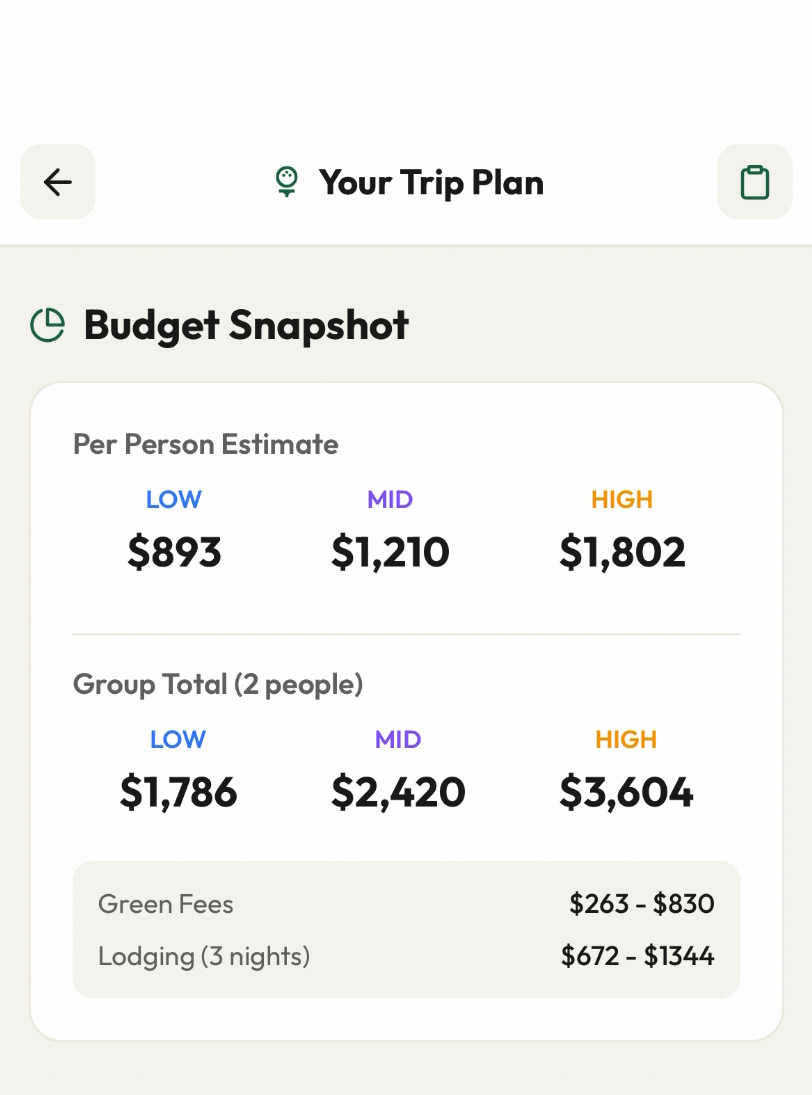
Task: Tap the group total HIGH amount $3,604
Action: [626, 792]
